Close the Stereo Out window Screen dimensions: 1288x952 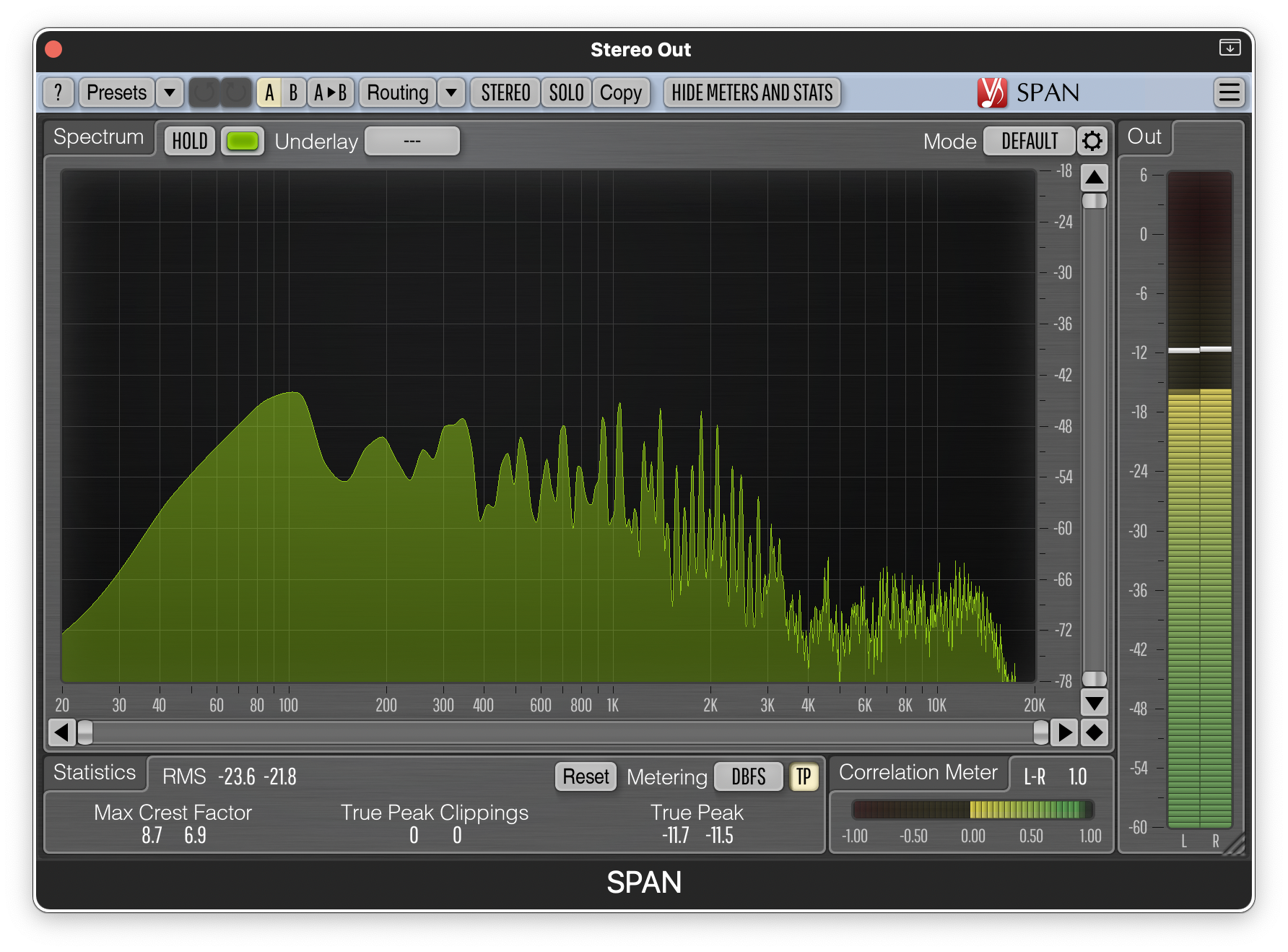53,49
